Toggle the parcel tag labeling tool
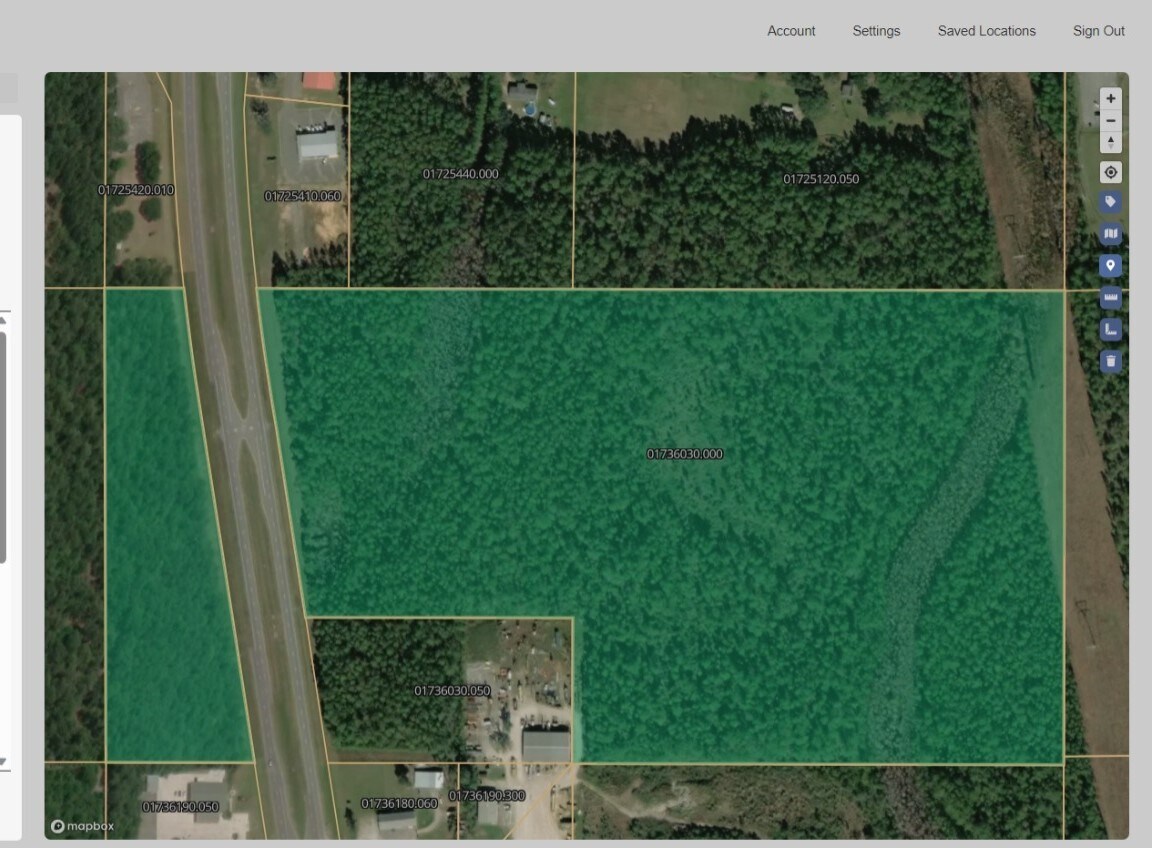The width and height of the screenshot is (1152, 848). click(x=1110, y=201)
